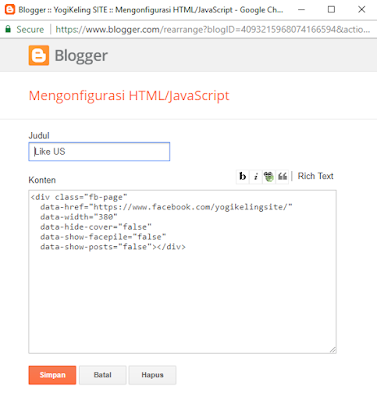The height and width of the screenshot is (400, 377).
Task: Click the data-href code line
Action: (x=166, y=207)
